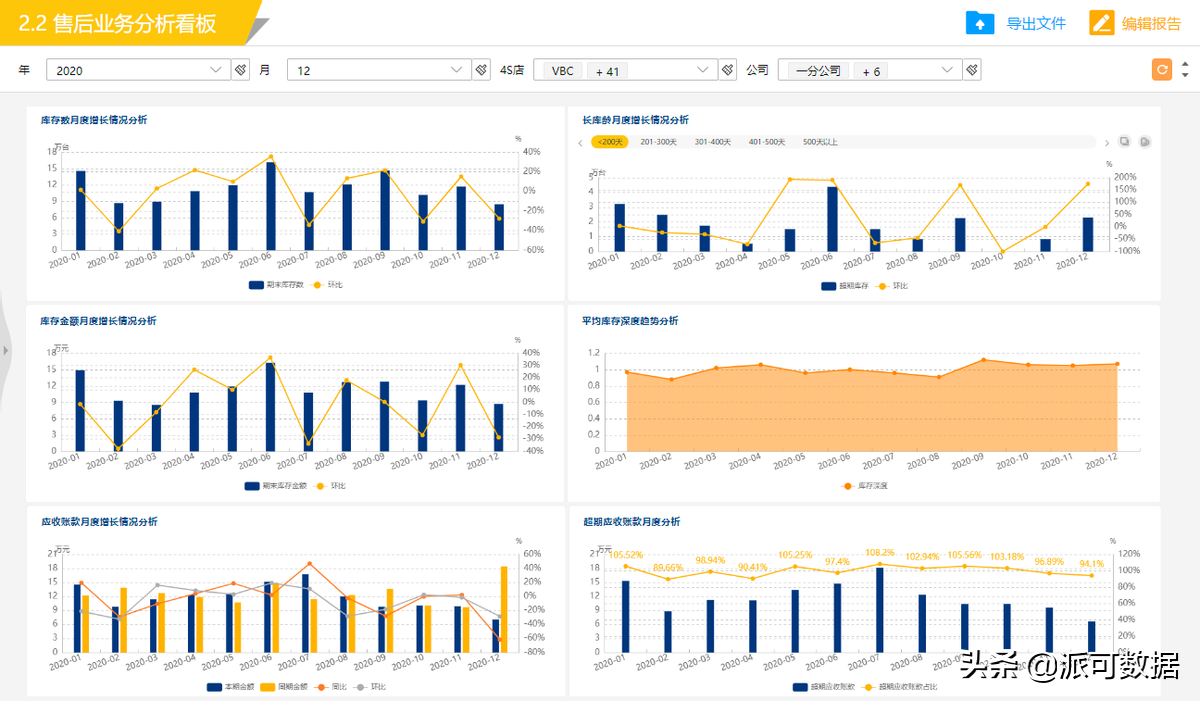This screenshot has height=701, width=1200.
Task: Click the 97.4% data label
Action: pos(837,561)
